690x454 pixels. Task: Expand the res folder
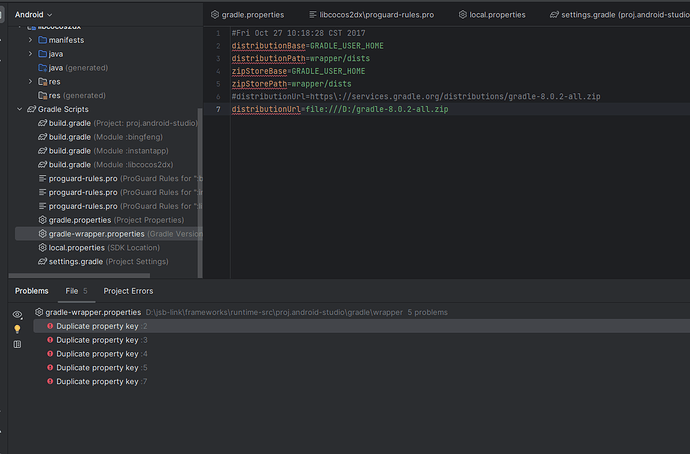pyautogui.click(x=30, y=81)
